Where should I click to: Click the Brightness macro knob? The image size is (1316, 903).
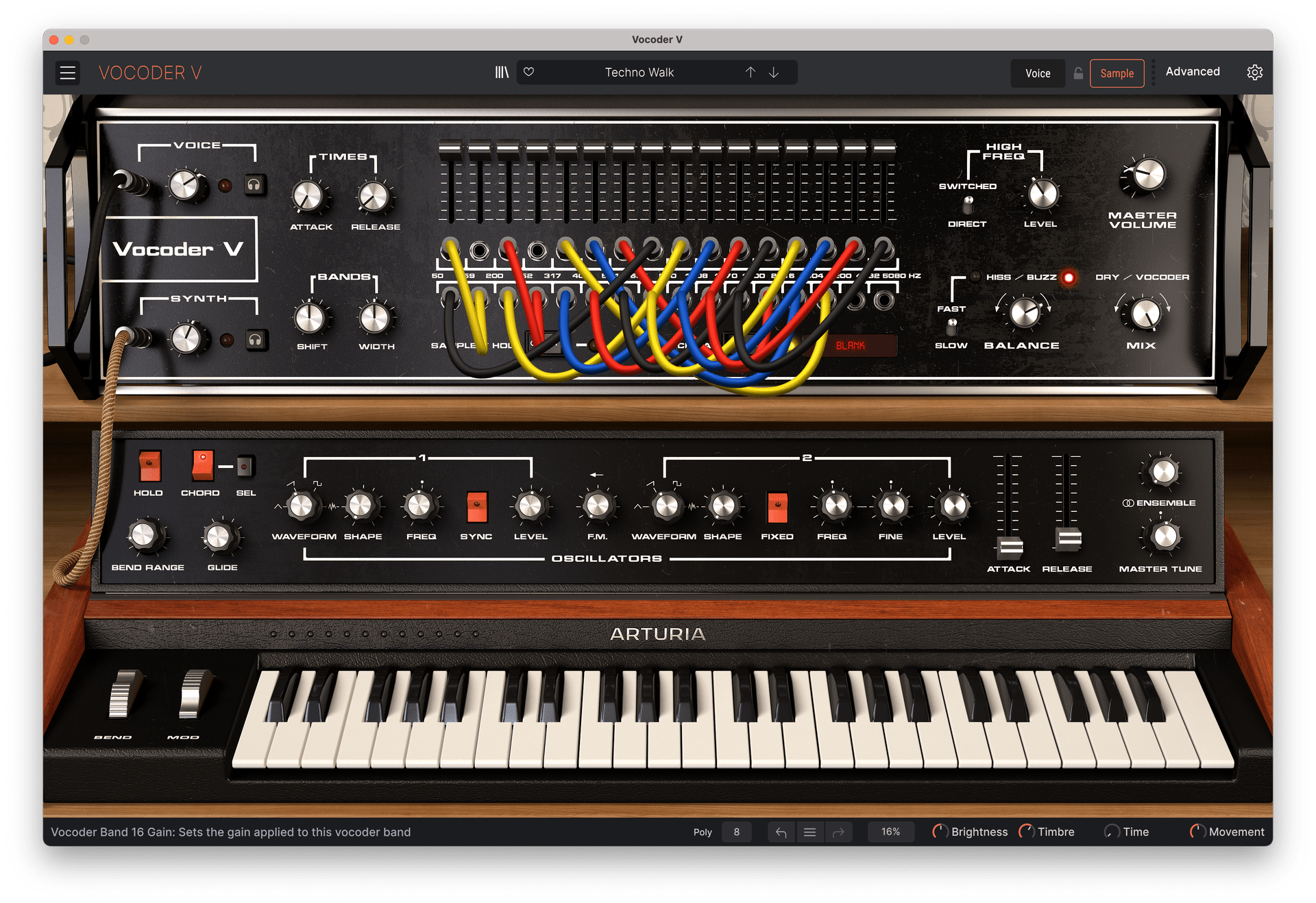(x=940, y=832)
